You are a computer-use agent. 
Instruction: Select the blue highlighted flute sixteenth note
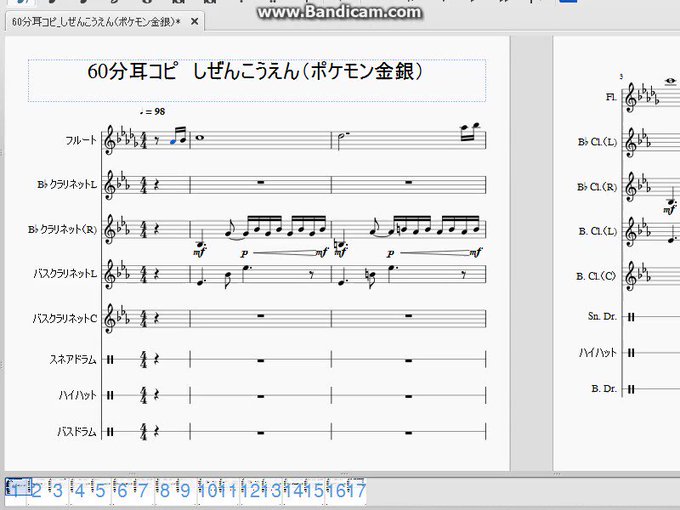click(173, 142)
